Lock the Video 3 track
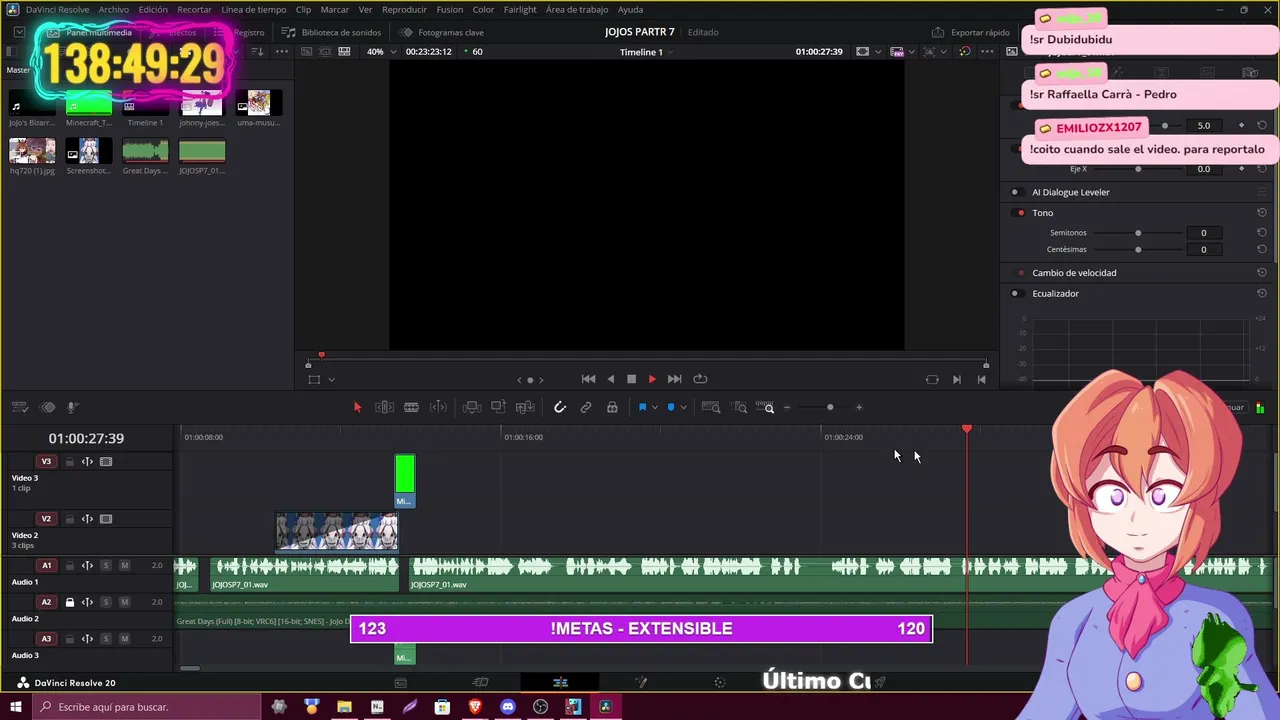This screenshot has height=720, width=1280. [70, 462]
